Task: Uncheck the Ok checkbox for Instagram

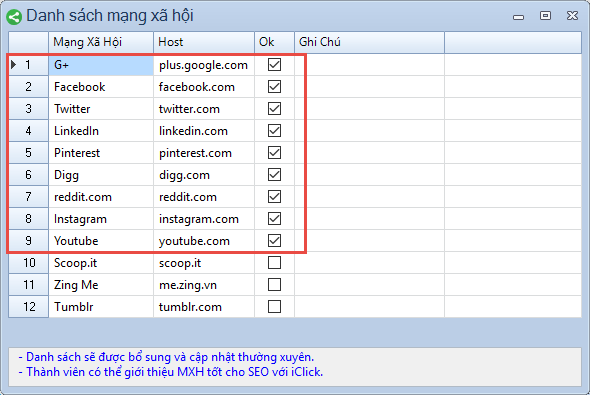Action: click(274, 219)
